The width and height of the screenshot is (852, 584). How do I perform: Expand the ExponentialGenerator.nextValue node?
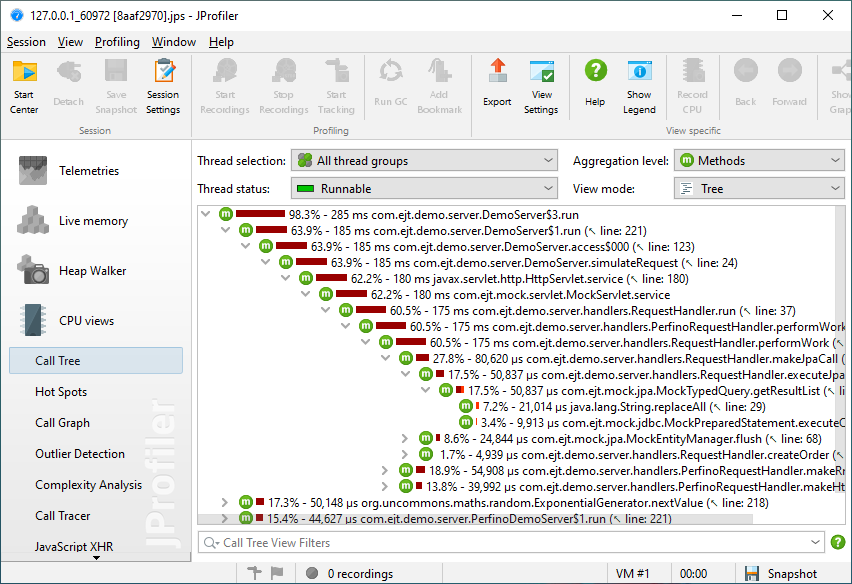(226, 502)
